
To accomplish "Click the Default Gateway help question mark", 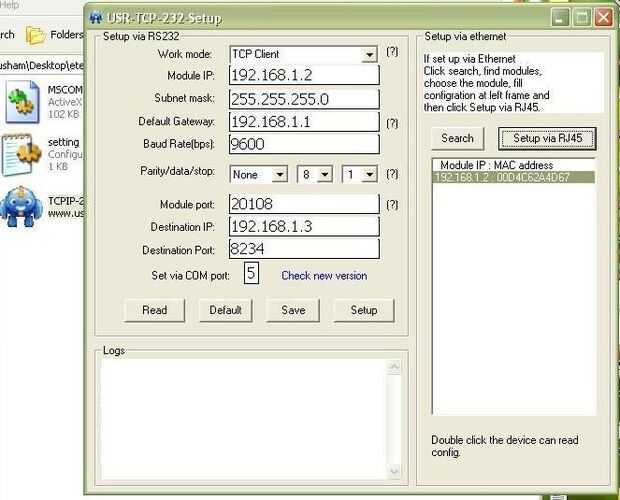I will [x=392, y=124].
